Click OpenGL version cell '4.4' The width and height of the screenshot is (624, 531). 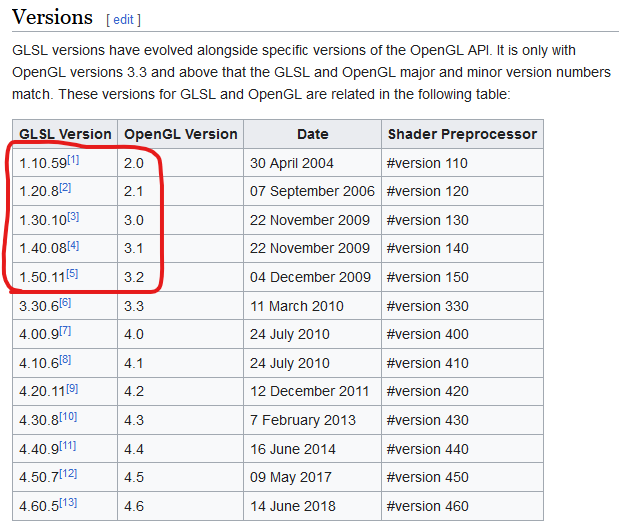click(x=181, y=449)
